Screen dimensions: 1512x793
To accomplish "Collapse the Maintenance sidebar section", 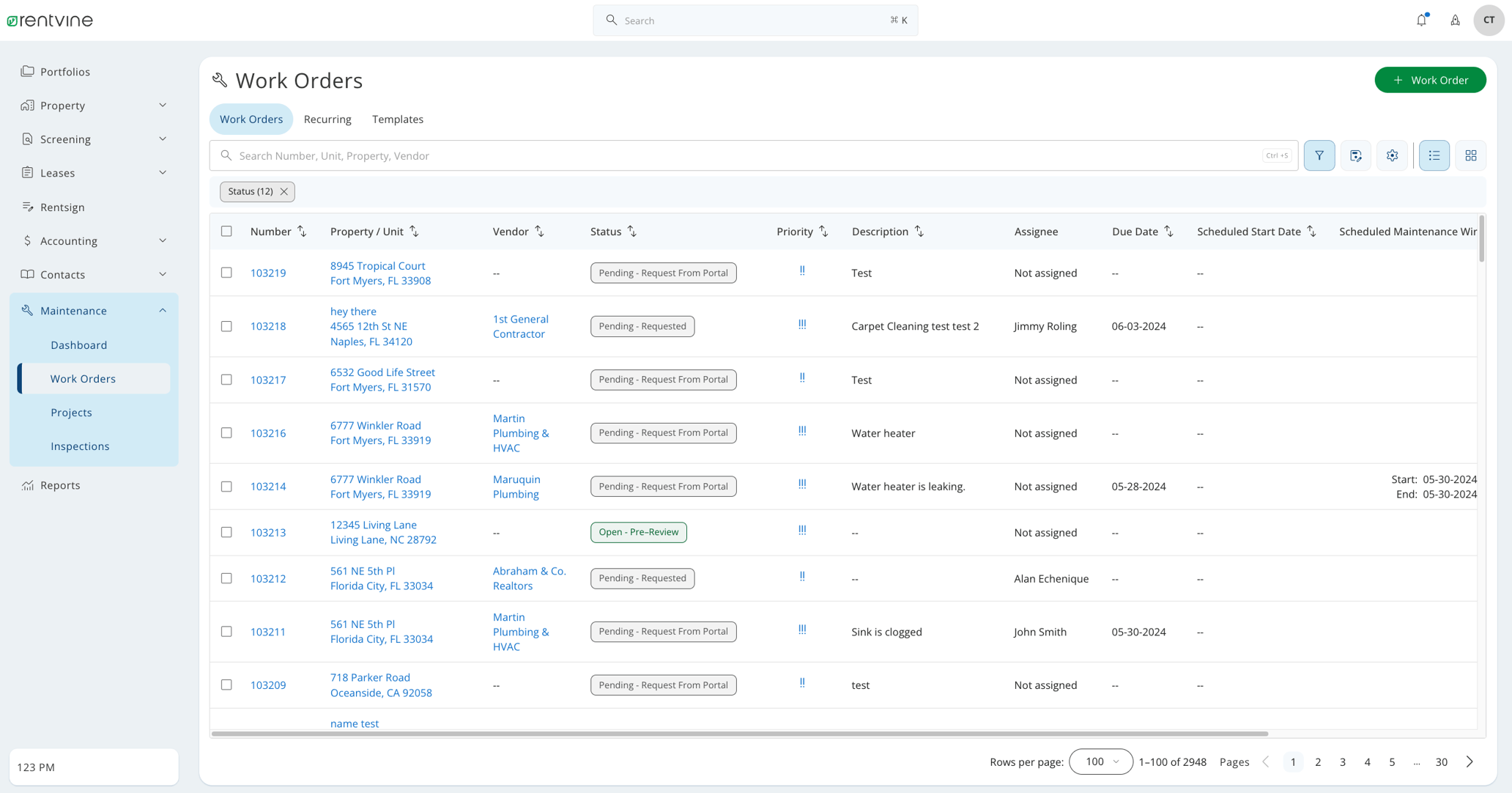I will coord(163,310).
